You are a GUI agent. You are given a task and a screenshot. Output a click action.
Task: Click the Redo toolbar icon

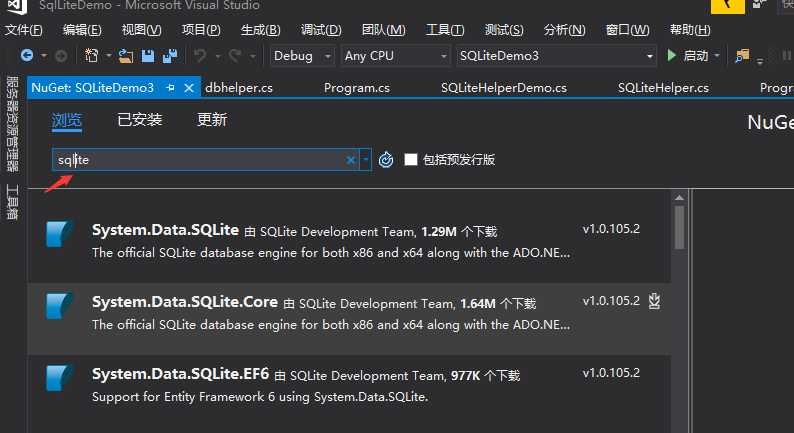coord(234,55)
